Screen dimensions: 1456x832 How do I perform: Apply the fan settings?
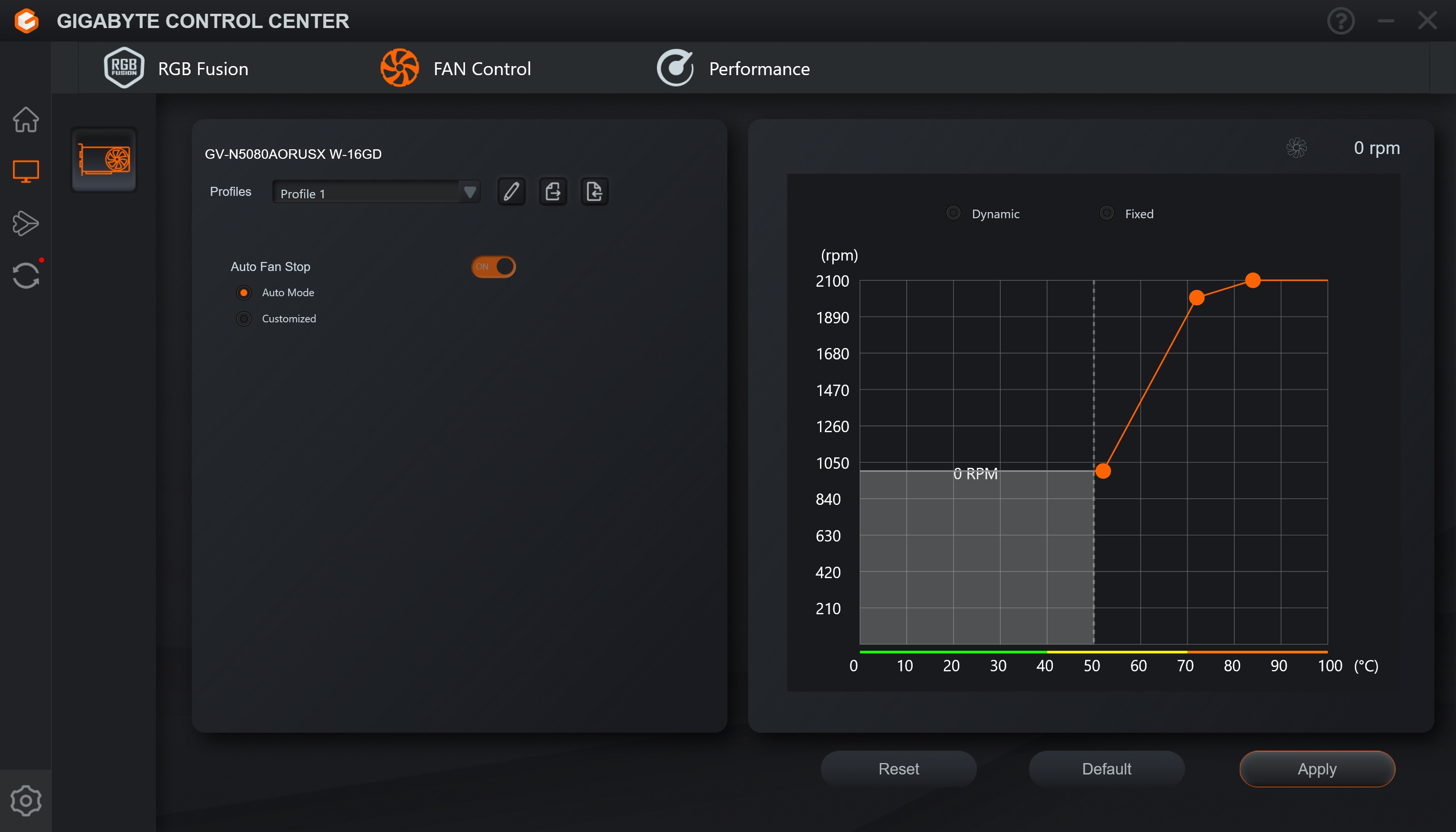[x=1317, y=769]
